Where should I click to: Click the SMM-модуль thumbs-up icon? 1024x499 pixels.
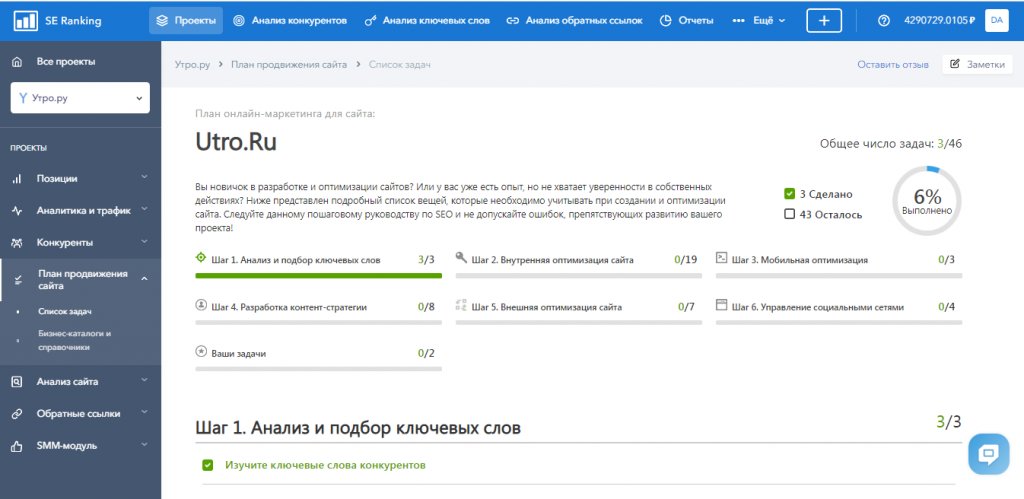coord(17,445)
